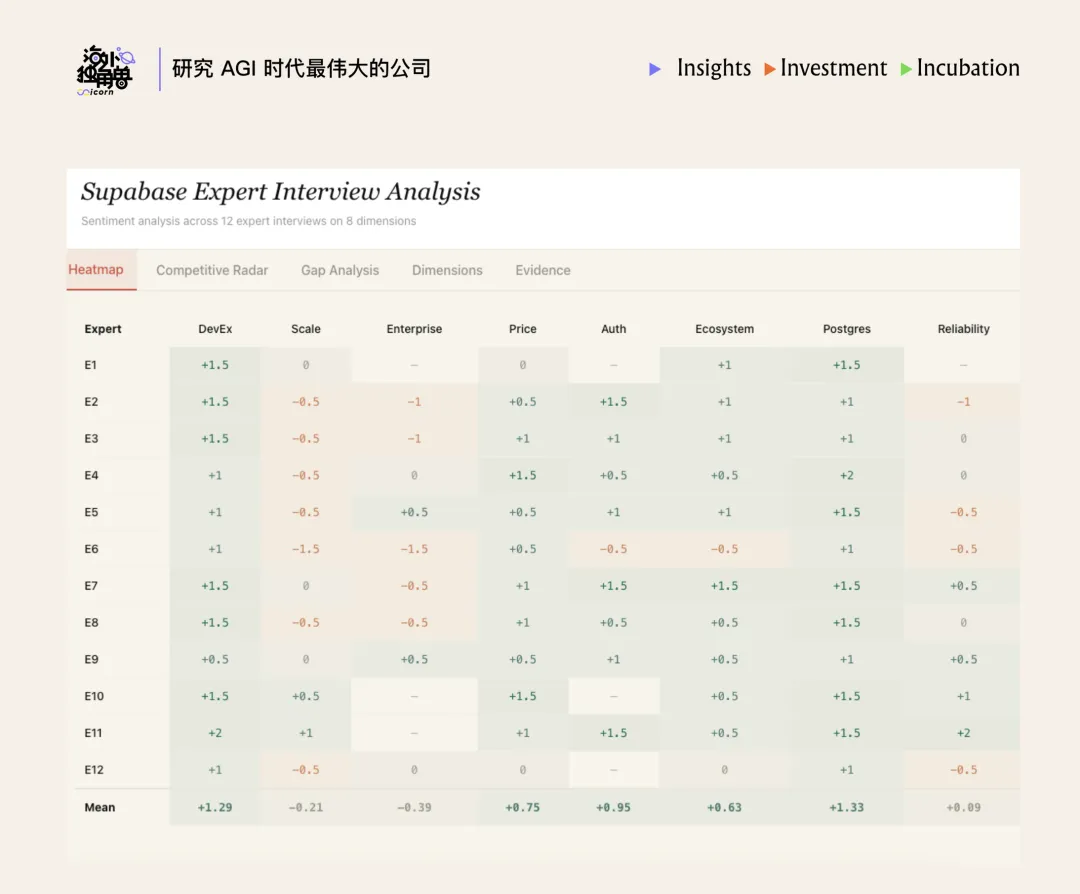Click the Reliability mean value +0.09
The height and width of the screenshot is (894, 1080).
[964, 807]
